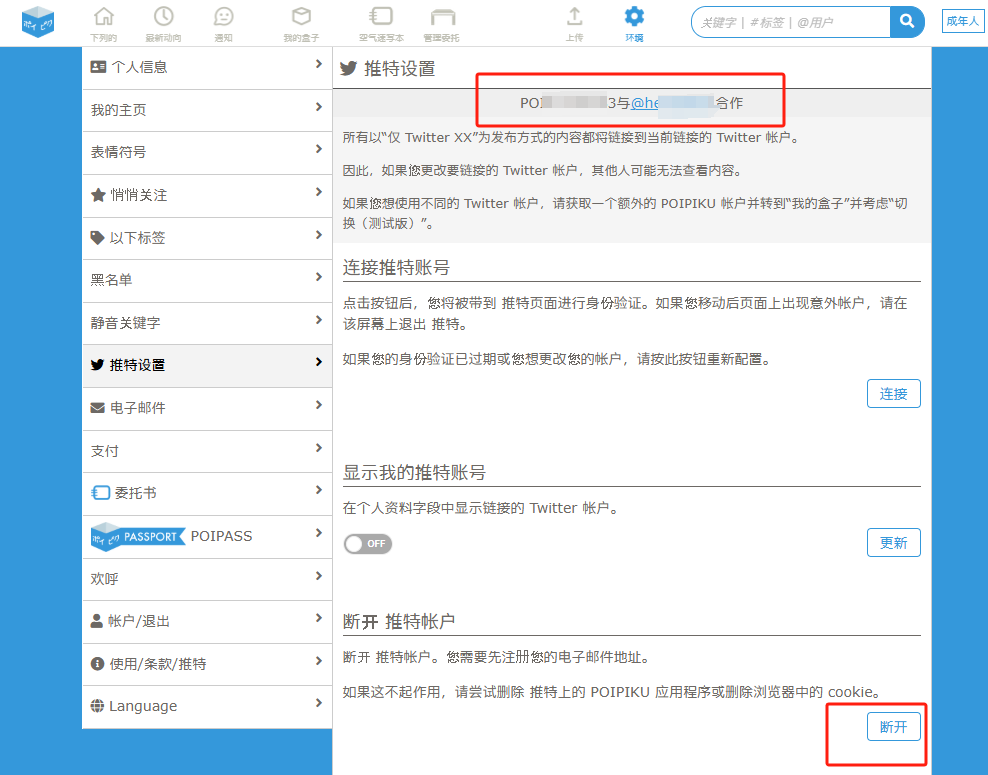The image size is (988, 775).
Task: Click the globe icon beside Language
Action: [98, 706]
